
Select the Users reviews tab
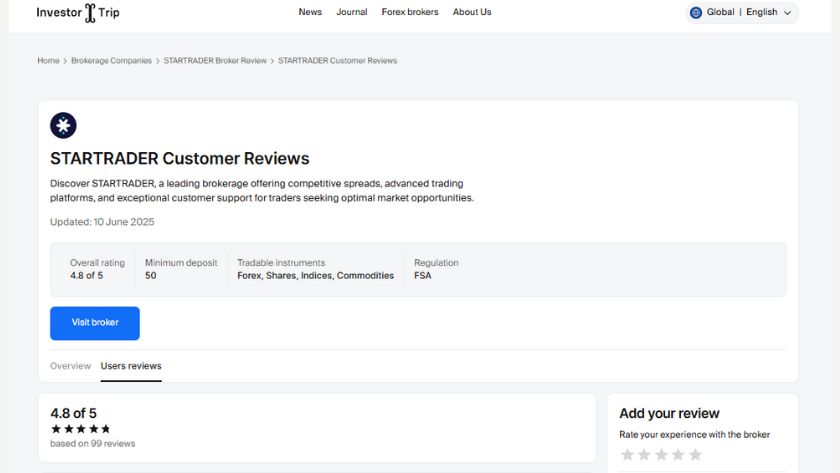(131, 366)
